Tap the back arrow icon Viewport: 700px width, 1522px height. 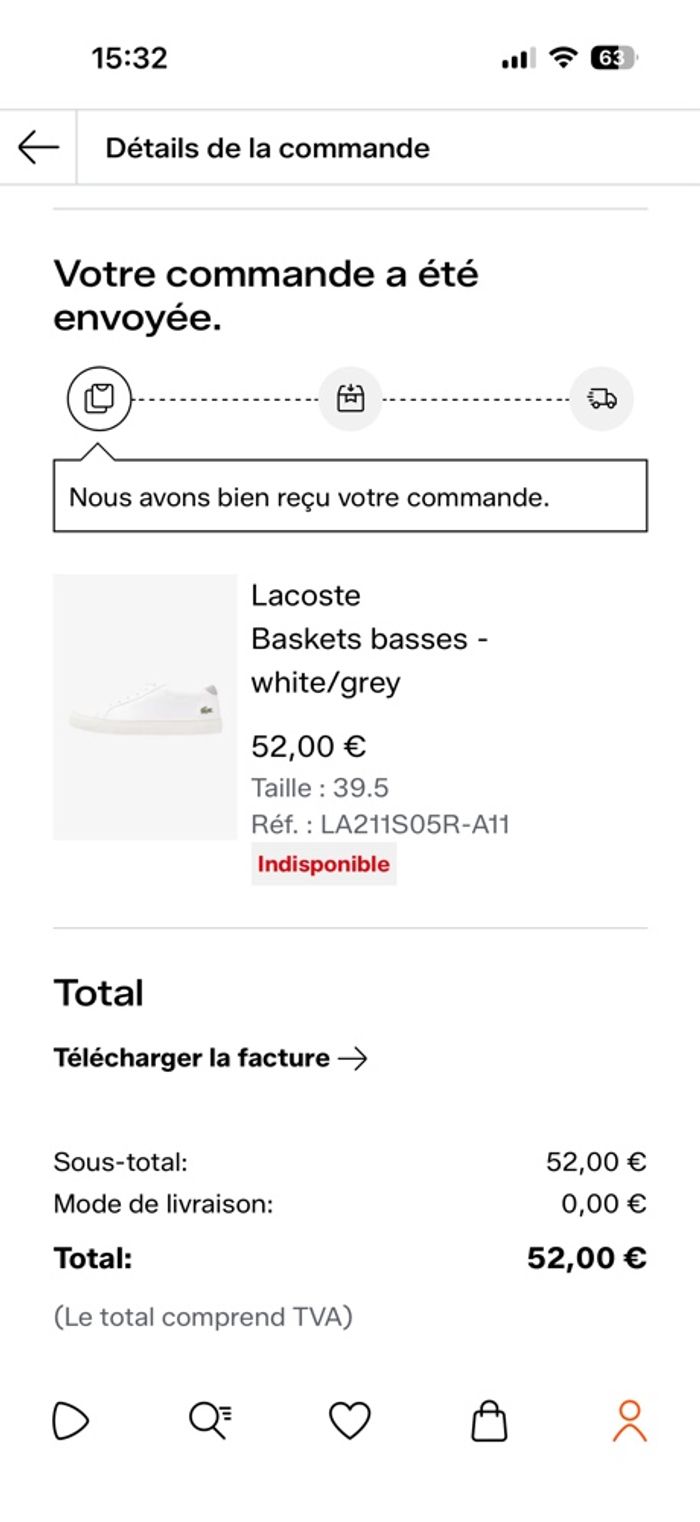tap(38, 148)
